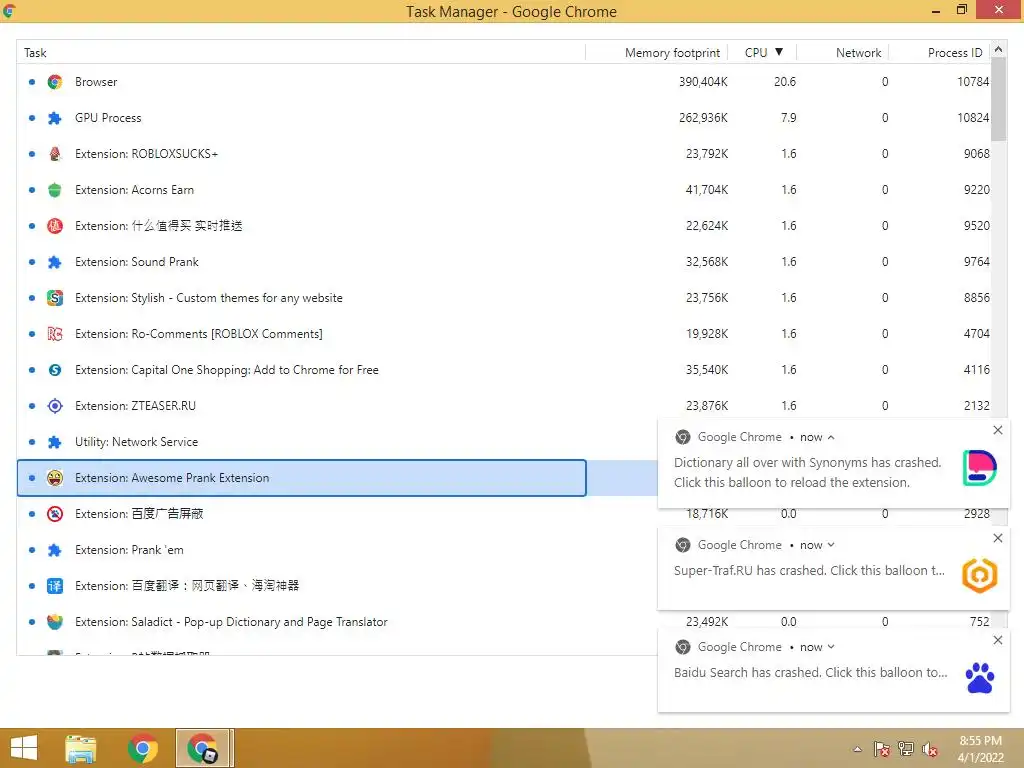The height and width of the screenshot is (768, 1024).
Task: Click the ZTEASER.RU target icon
Action: [55, 406]
